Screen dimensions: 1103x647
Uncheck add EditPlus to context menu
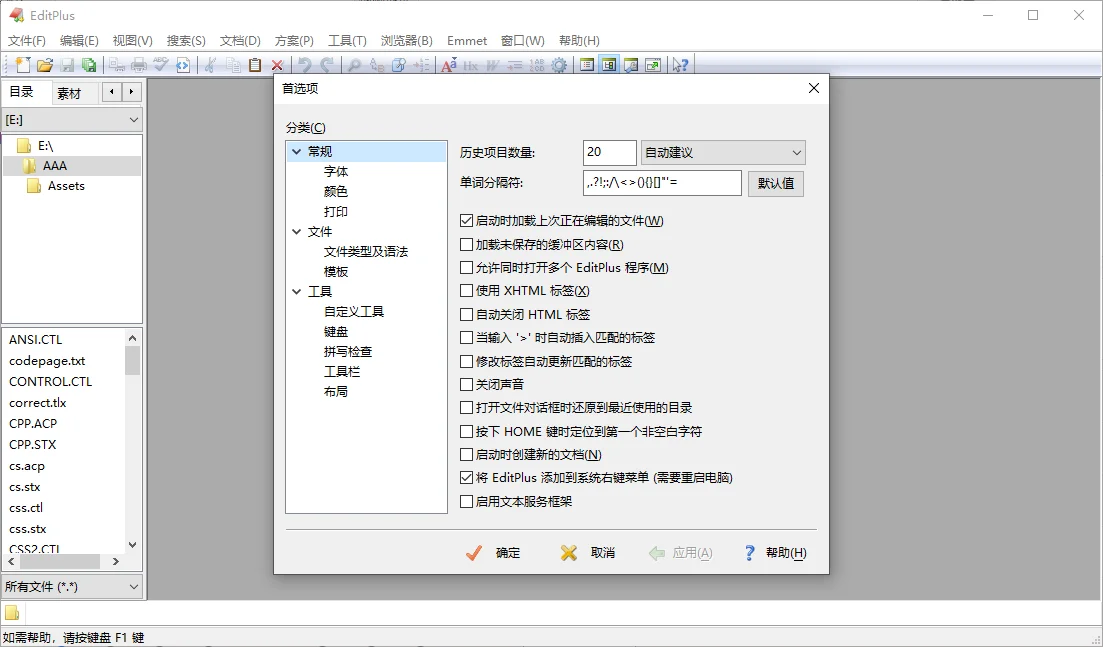tap(466, 478)
